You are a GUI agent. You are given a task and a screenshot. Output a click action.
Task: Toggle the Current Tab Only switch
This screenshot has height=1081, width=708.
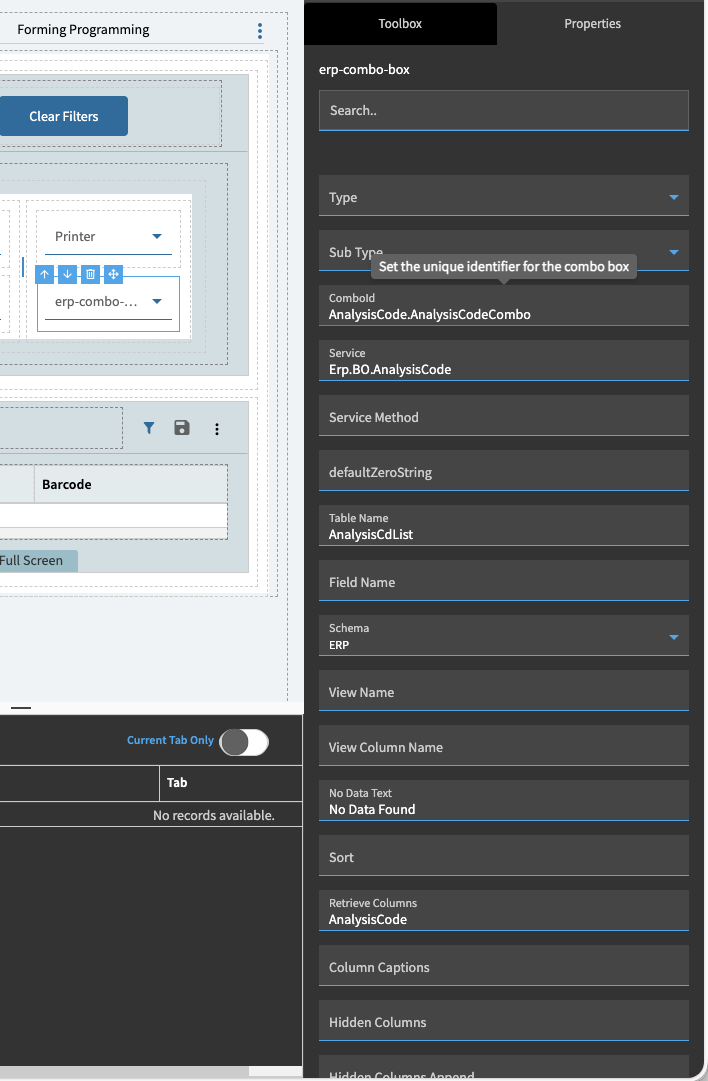[x=244, y=742]
